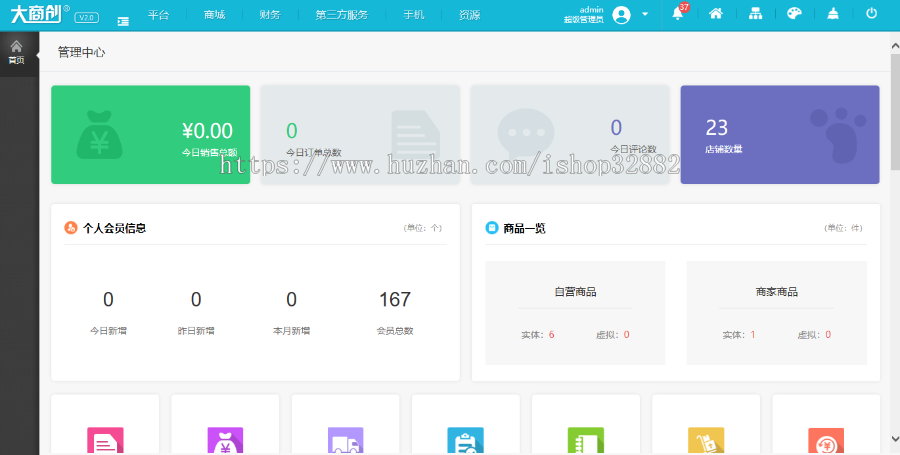Open the sitemap structure icon
Screen dimensions: 900x455
coord(755,14)
